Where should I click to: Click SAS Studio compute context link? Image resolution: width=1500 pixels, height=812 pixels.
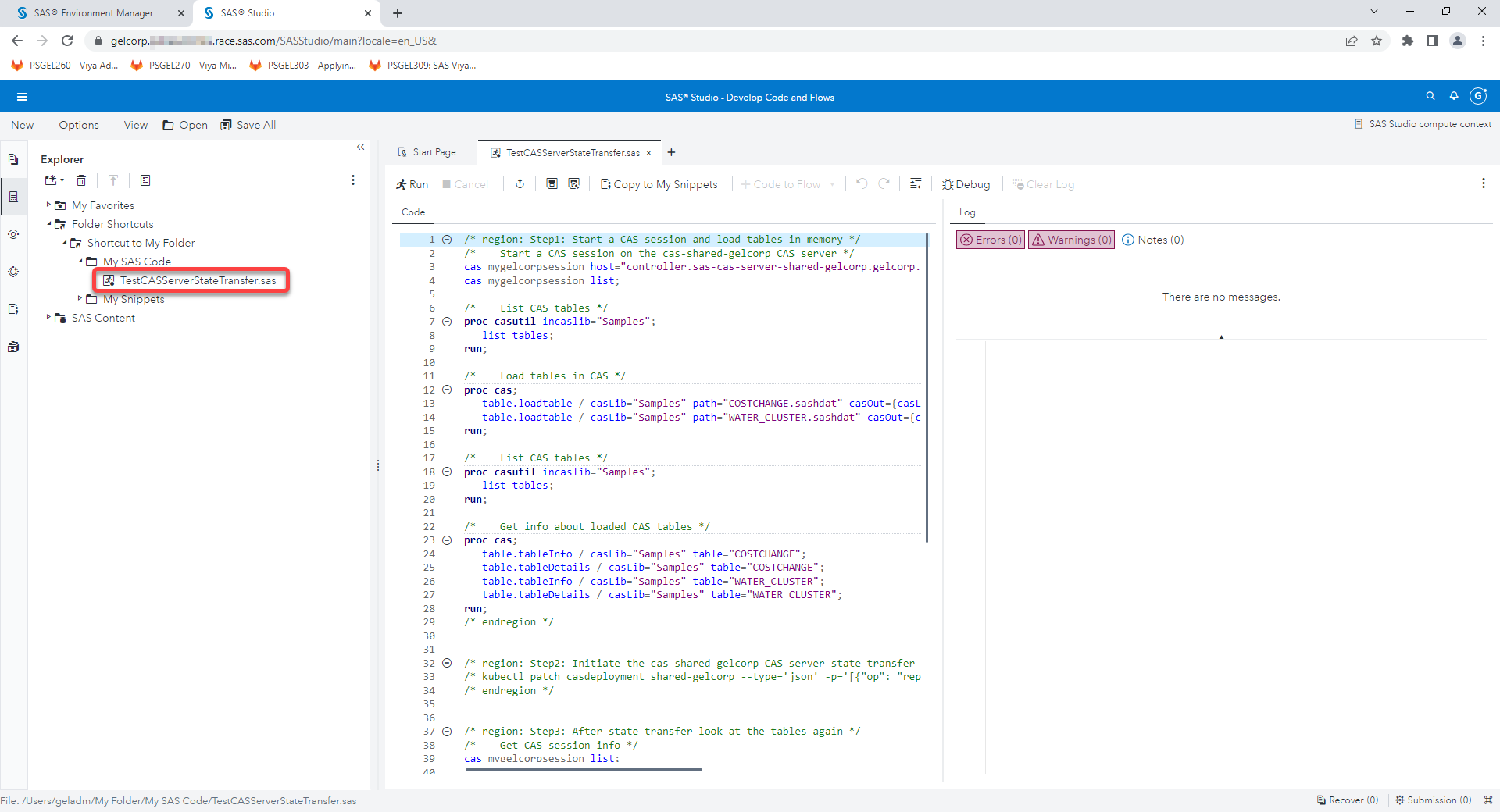(1423, 124)
